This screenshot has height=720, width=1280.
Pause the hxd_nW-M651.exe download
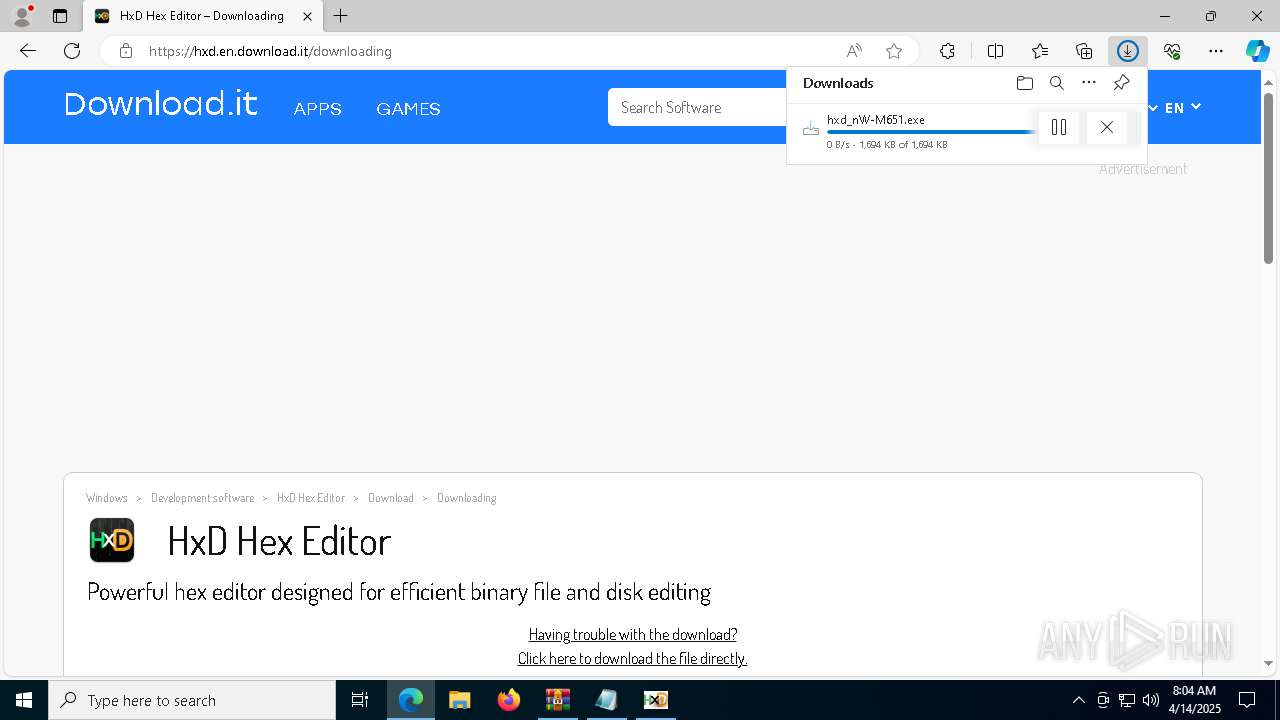pos(1059,127)
